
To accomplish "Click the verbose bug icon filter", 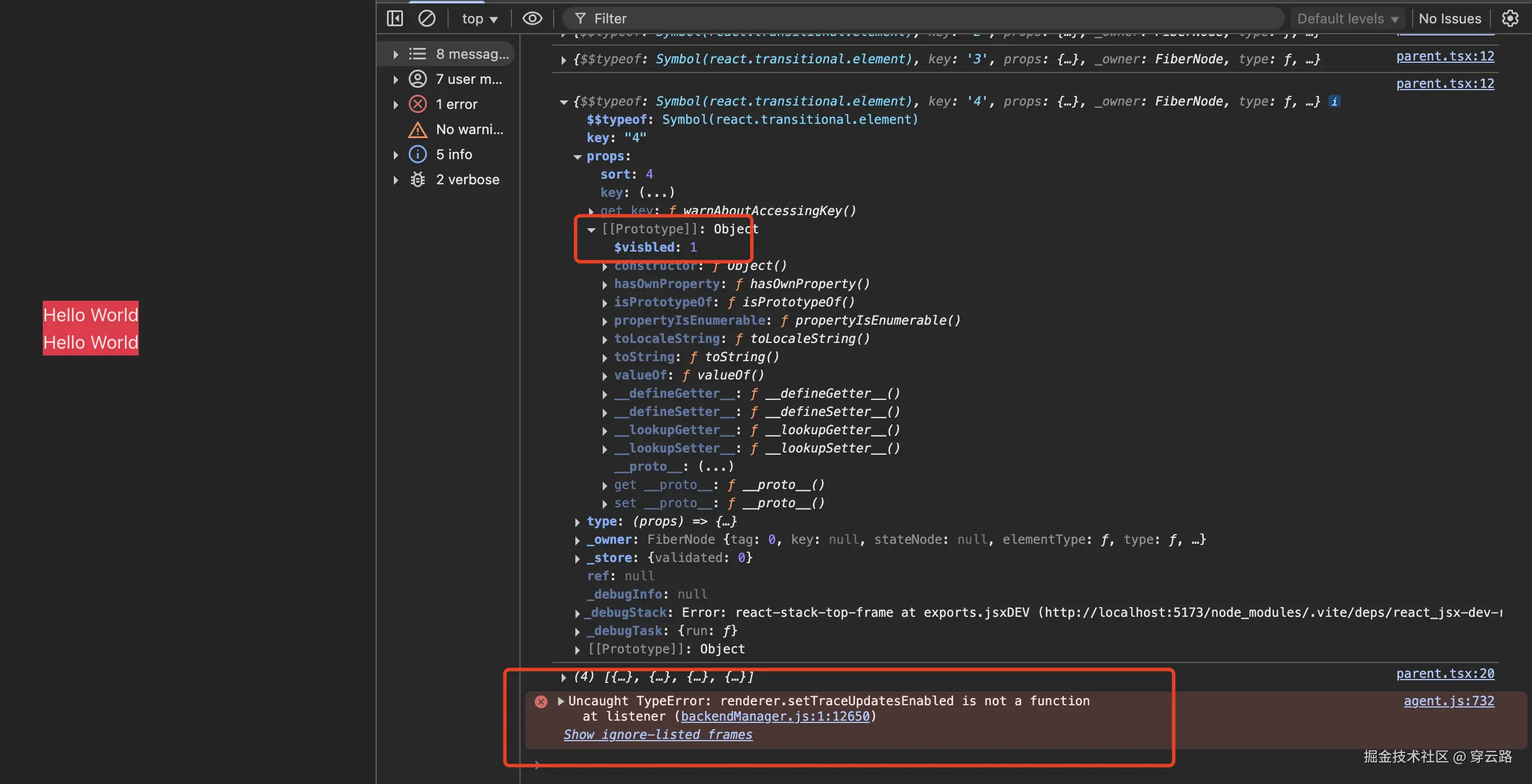I will pos(417,180).
